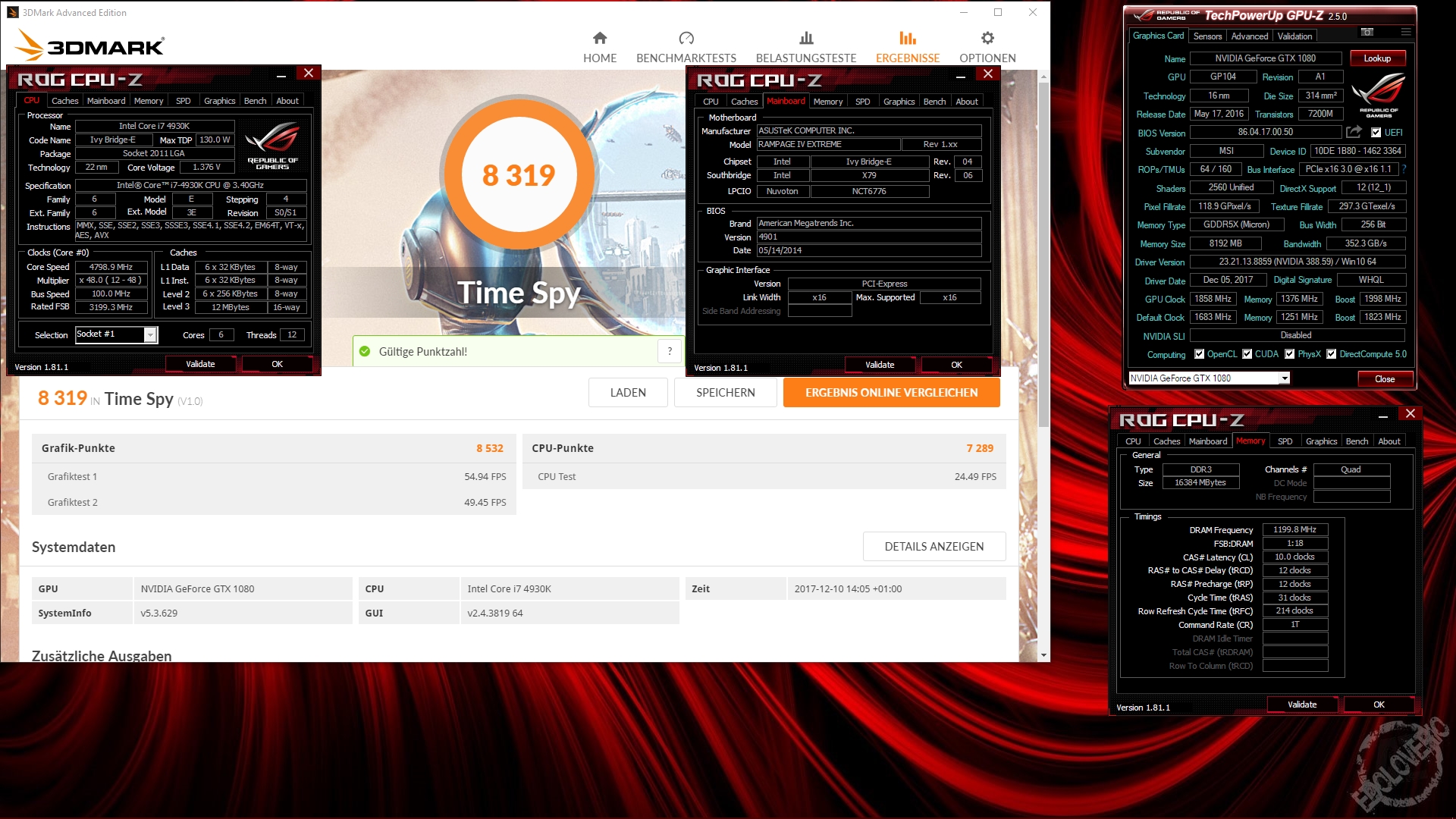Viewport: 1456px width, 819px height.
Task: Click the BIOS Version field in GPU-Z
Action: pyautogui.click(x=1265, y=132)
